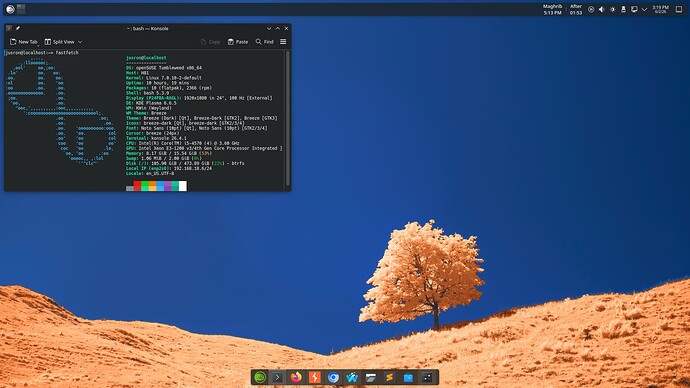Launch Firefox from the dock

point(296,377)
